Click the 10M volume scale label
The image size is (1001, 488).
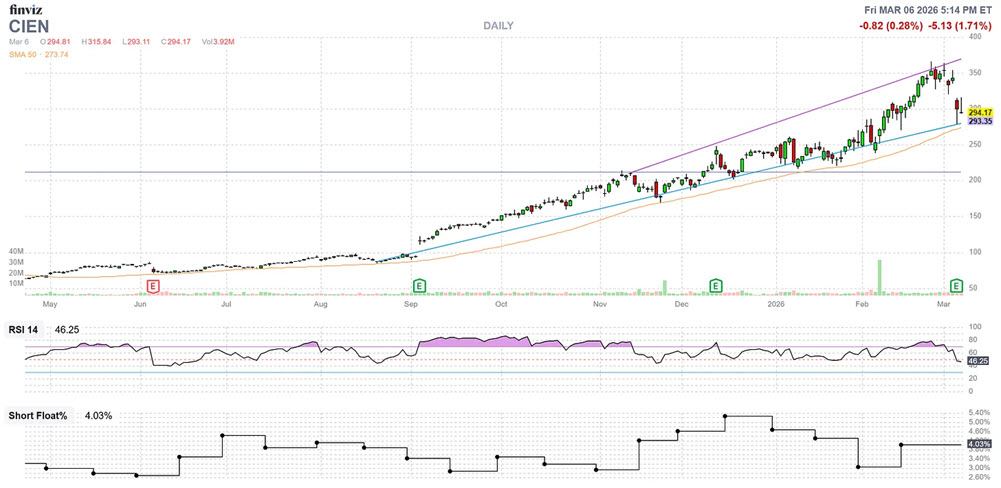point(16,282)
